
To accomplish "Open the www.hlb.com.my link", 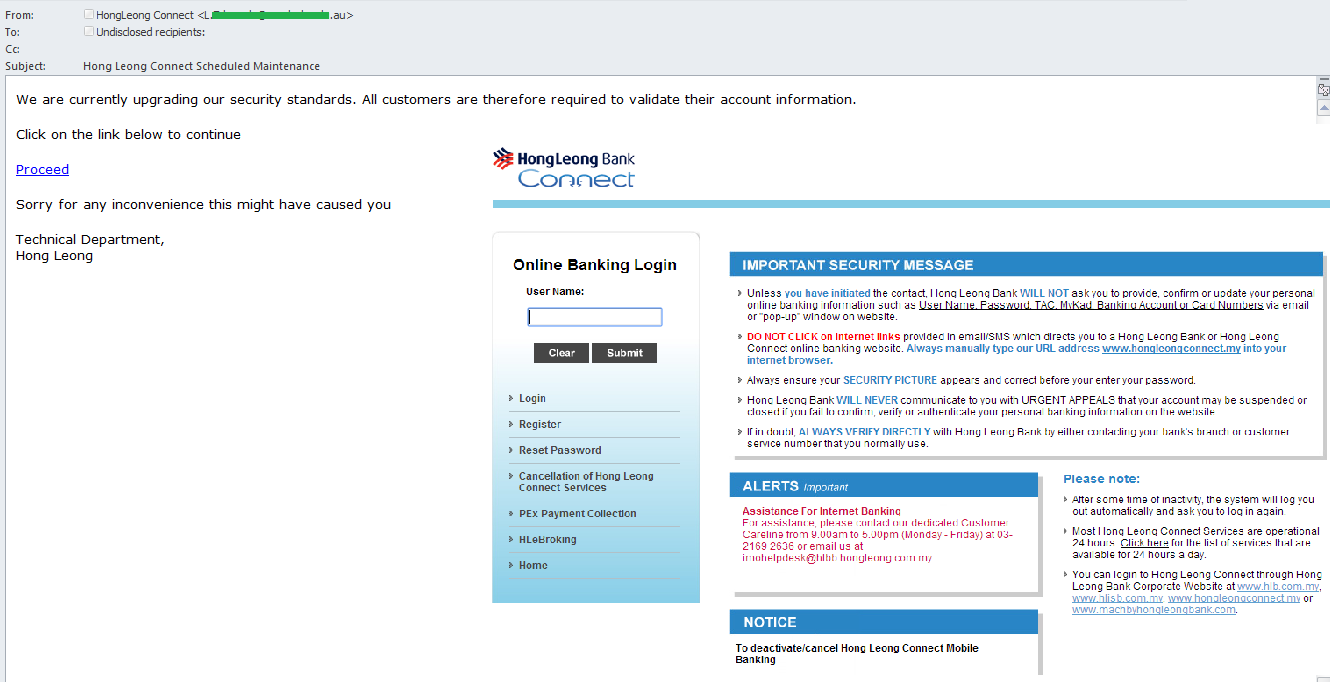I will coord(1278,587).
